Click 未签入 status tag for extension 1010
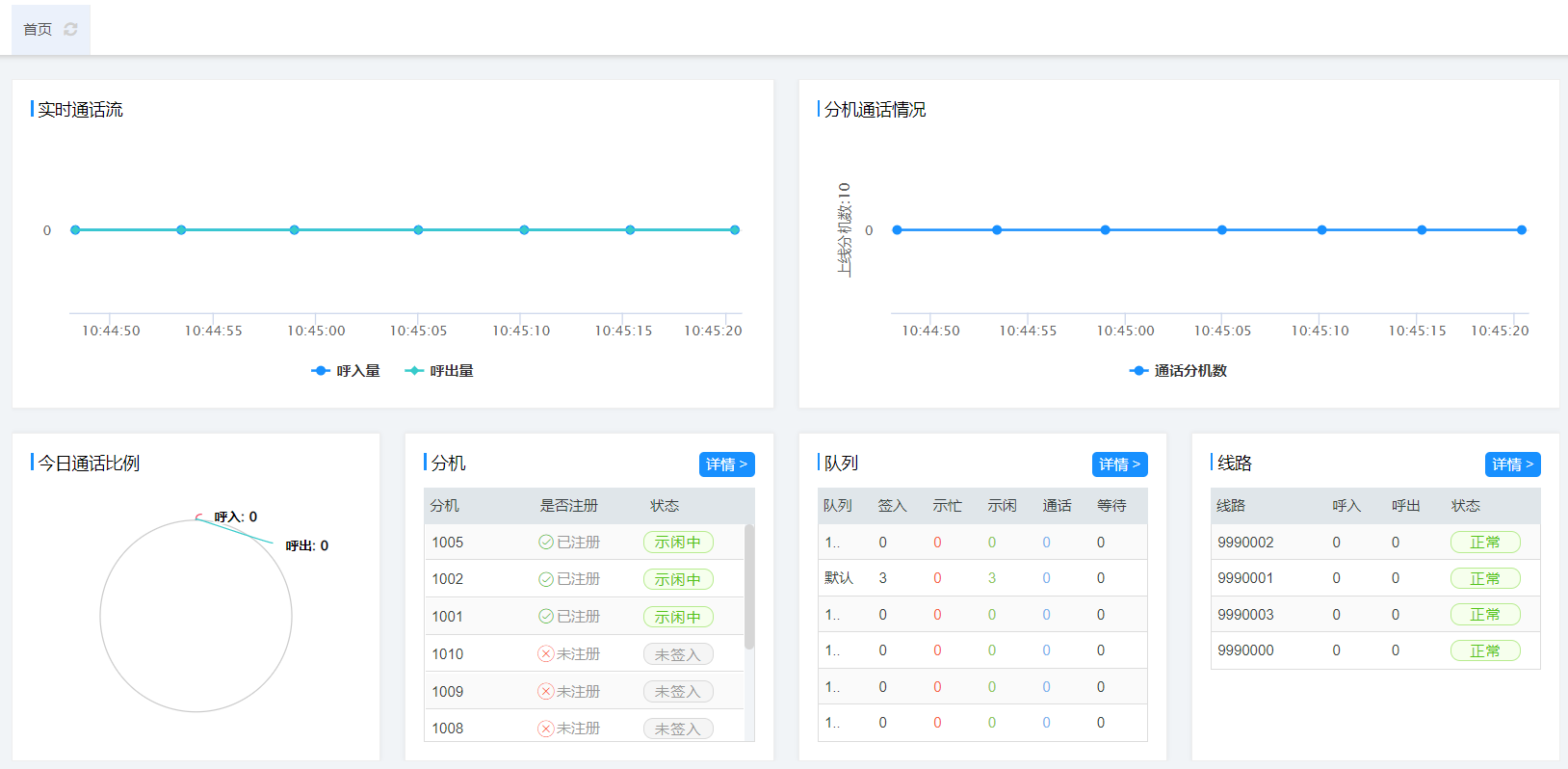Screen dimensions: 1568x769 [x=678, y=654]
